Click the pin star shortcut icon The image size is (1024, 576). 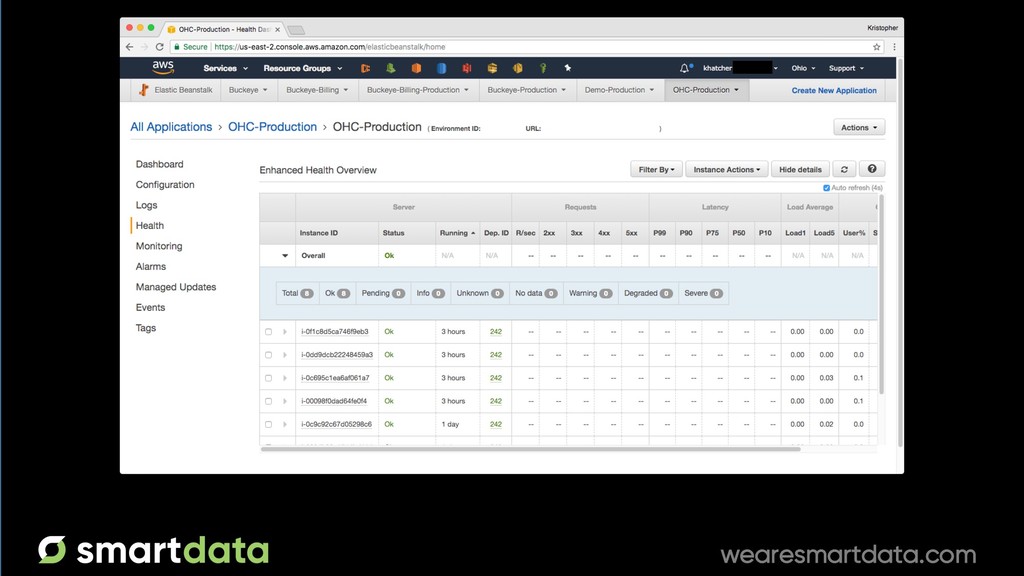[568, 68]
